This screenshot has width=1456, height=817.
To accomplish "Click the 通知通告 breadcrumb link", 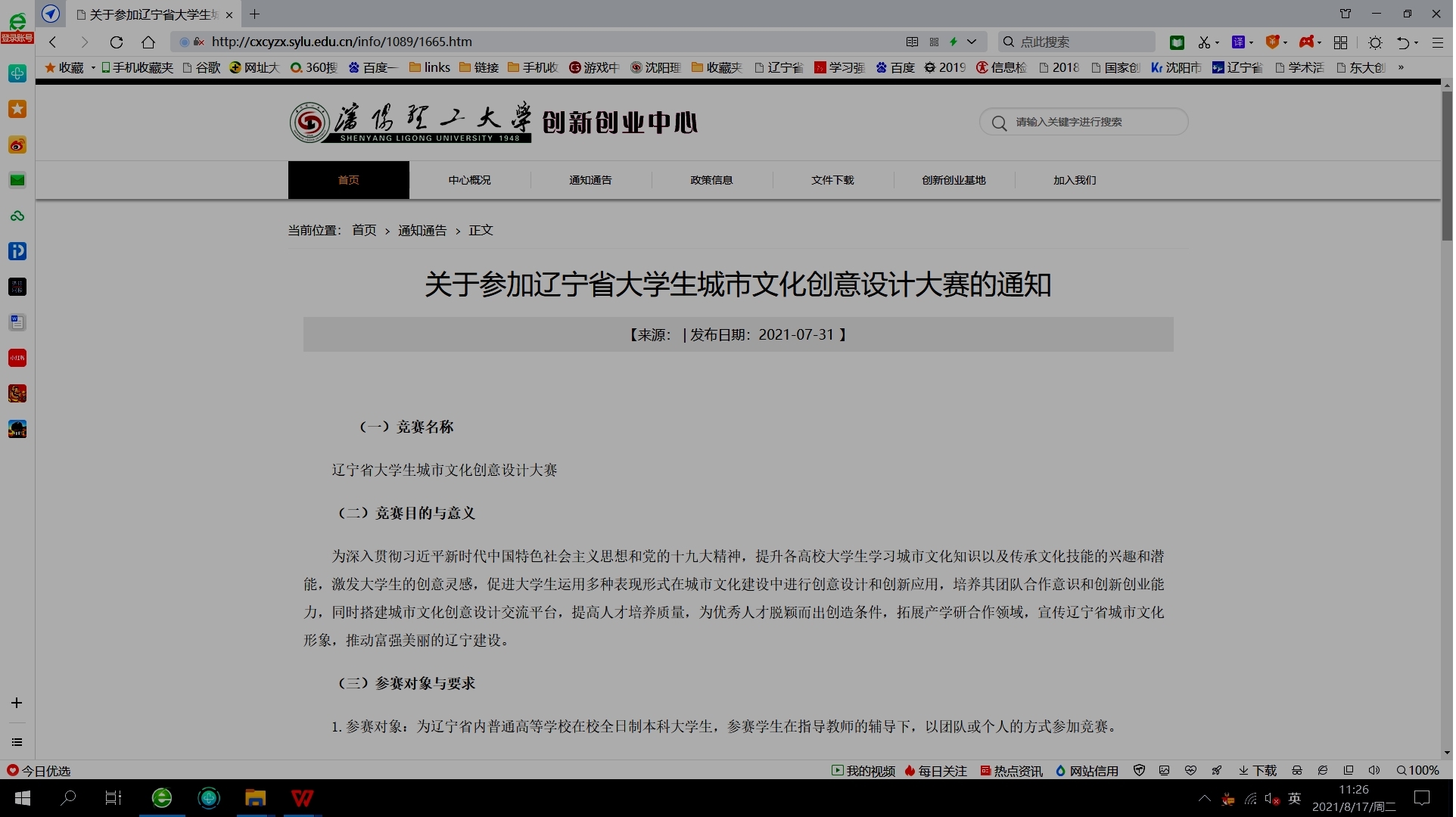I will (x=423, y=231).
